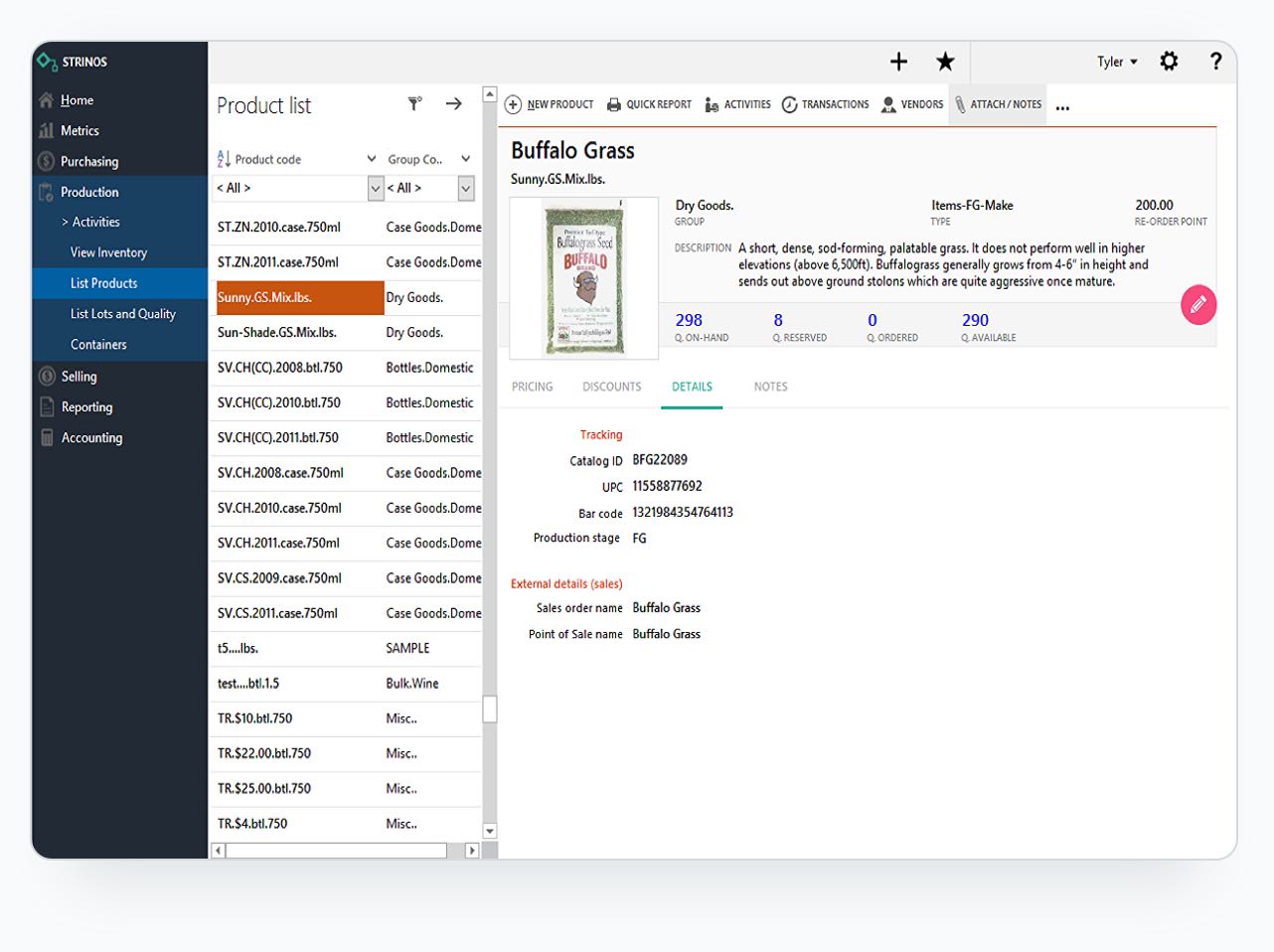The width and height of the screenshot is (1274, 952).
Task: Open the <All> product filter dropdown
Action: coord(375,188)
